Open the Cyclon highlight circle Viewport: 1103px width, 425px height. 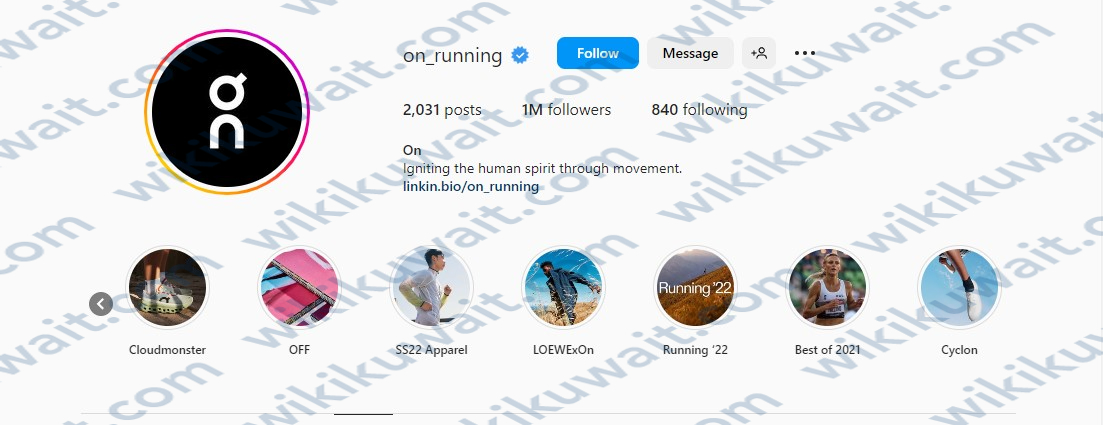959,287
